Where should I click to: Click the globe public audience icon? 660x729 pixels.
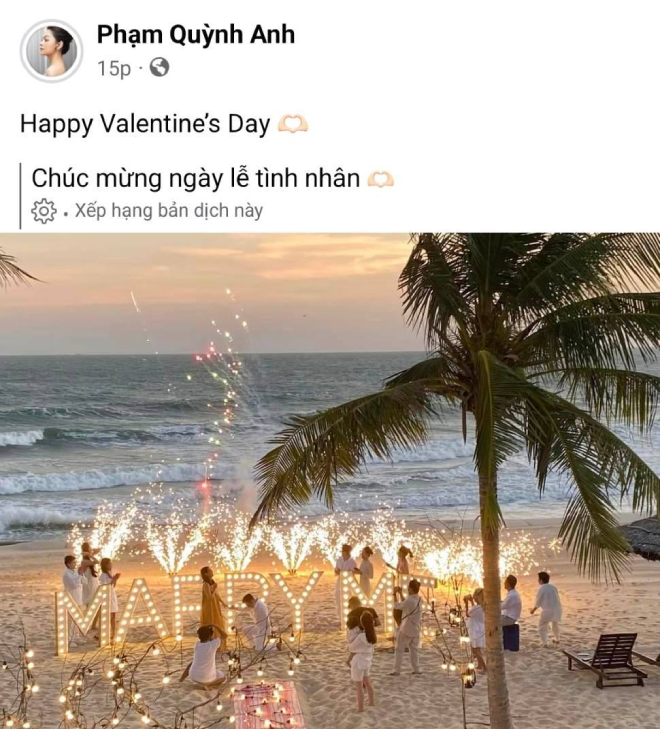coord(159,68)
